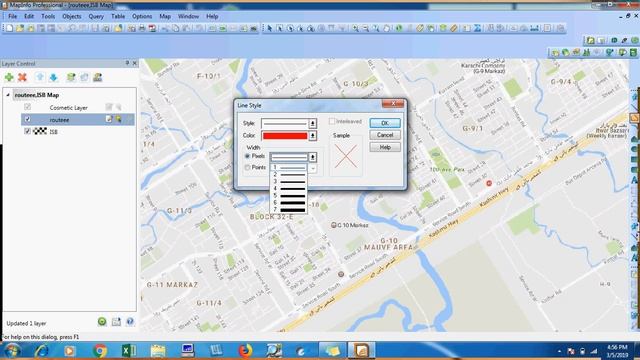Toggle the Pixels width dropdown arrow
This screenshot has width=640, height=360.
pos(313,157)
